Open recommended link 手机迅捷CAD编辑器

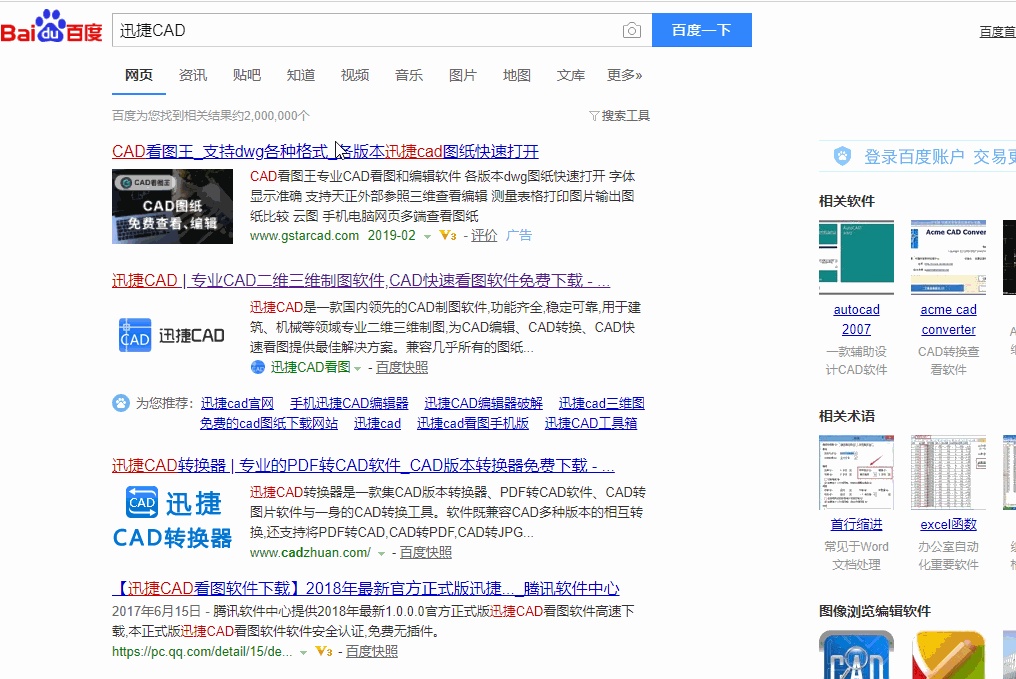(349, 403)
